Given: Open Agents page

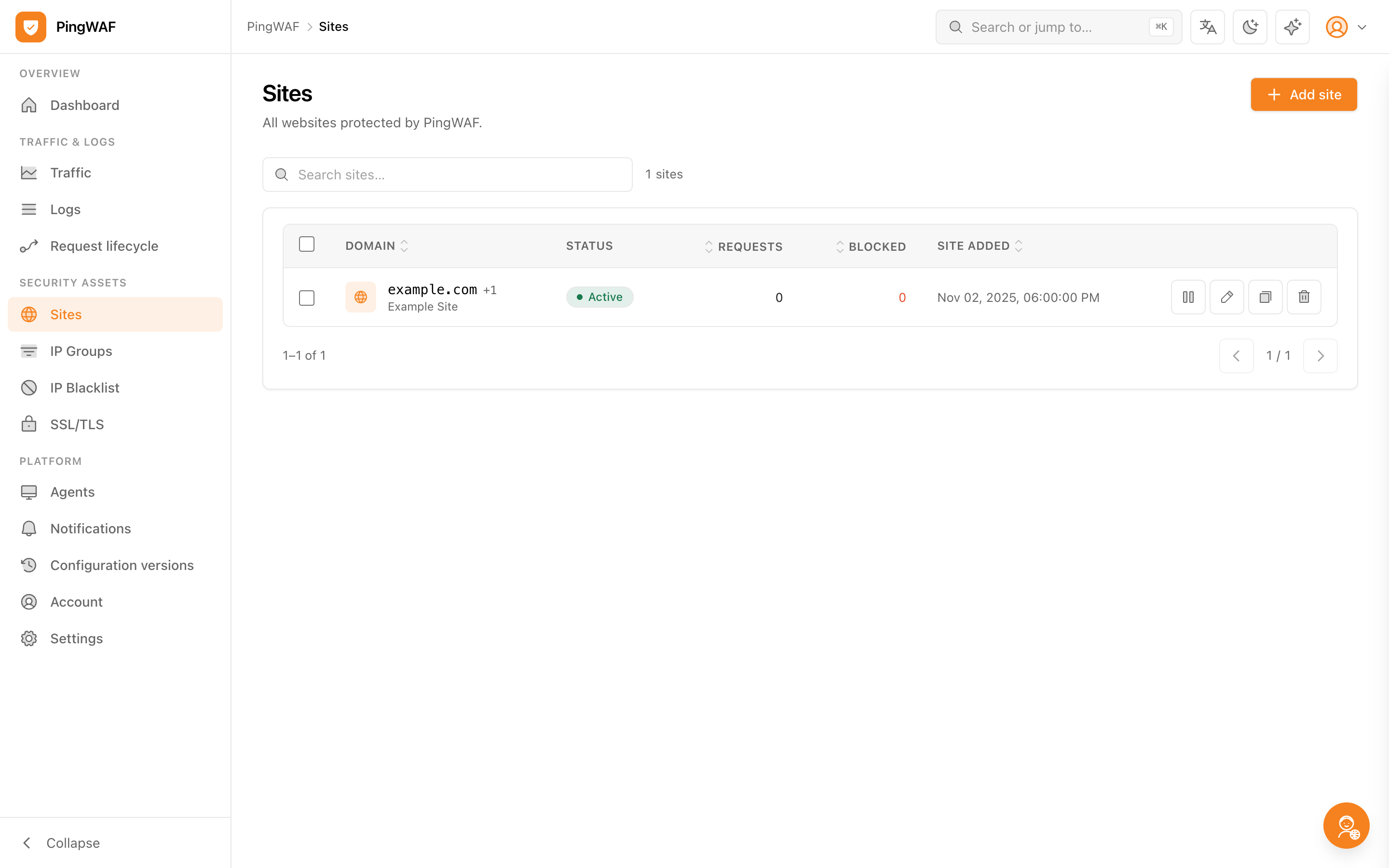Looking at the screenshot, I should coord(115,492).
